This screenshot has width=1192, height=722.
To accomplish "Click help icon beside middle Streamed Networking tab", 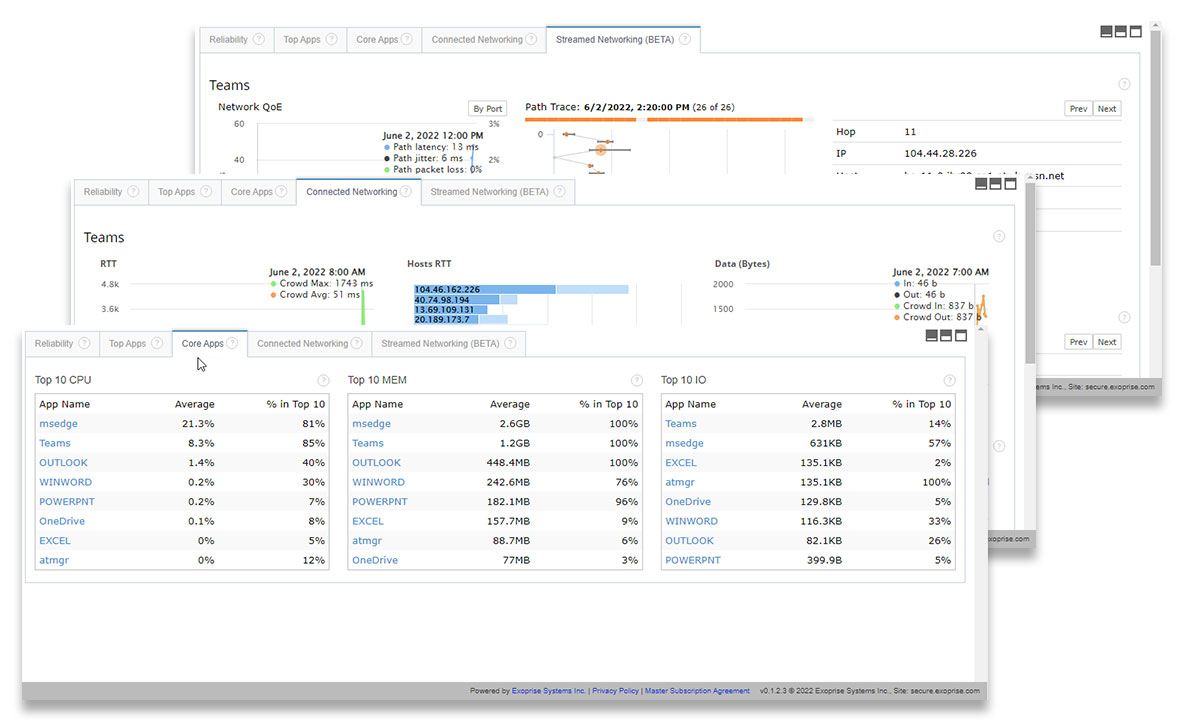I will (x=560, y=191).
